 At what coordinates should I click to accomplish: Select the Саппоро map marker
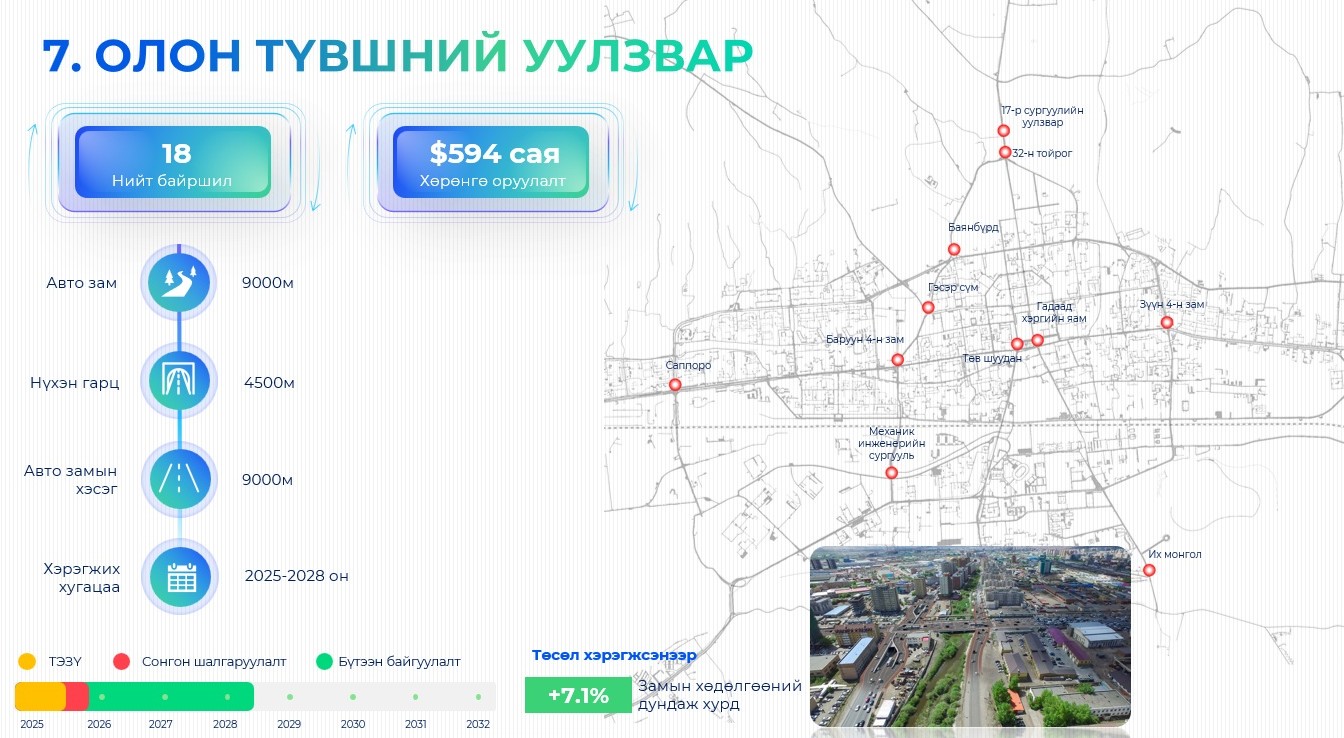(675, 385)
